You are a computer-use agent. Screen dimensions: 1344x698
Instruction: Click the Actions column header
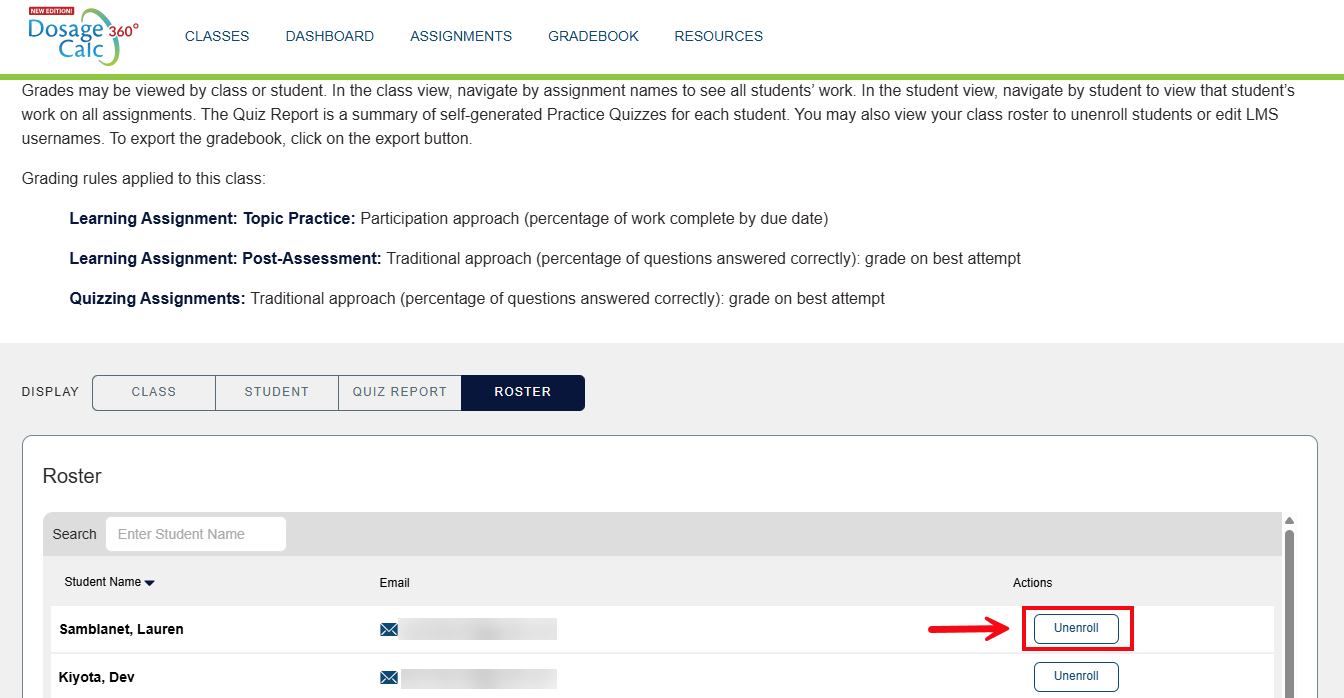click(1032, 582)
